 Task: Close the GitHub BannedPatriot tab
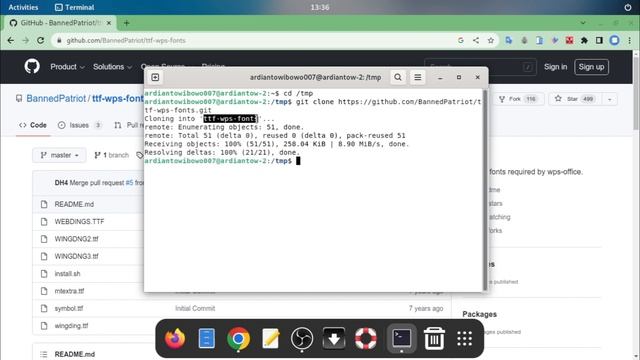point(109,23)
